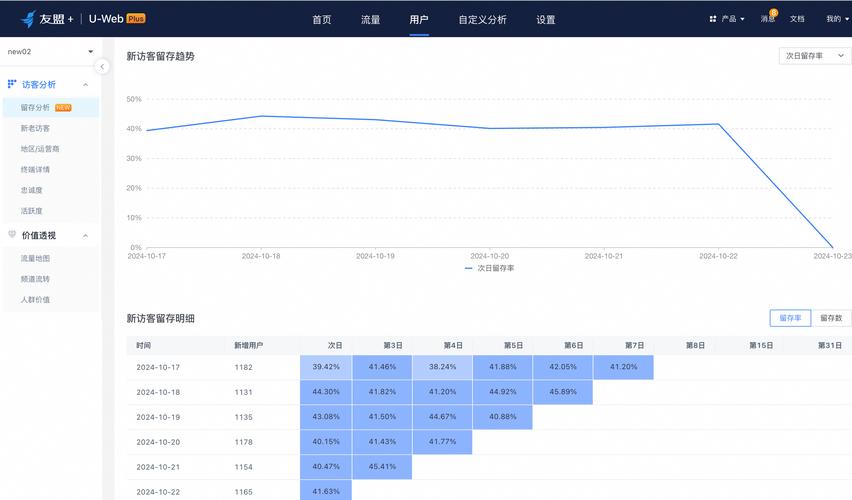Click the 次日 column header
The image size is (852, 500).
click(x=335, y=346)
